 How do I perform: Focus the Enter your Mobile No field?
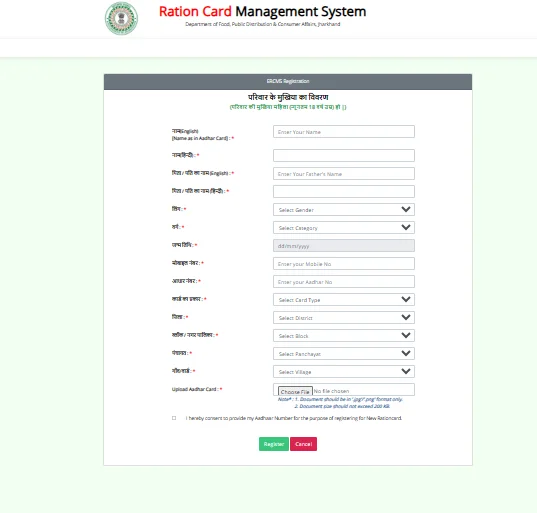pyautogui.click(x=344, y=264)
